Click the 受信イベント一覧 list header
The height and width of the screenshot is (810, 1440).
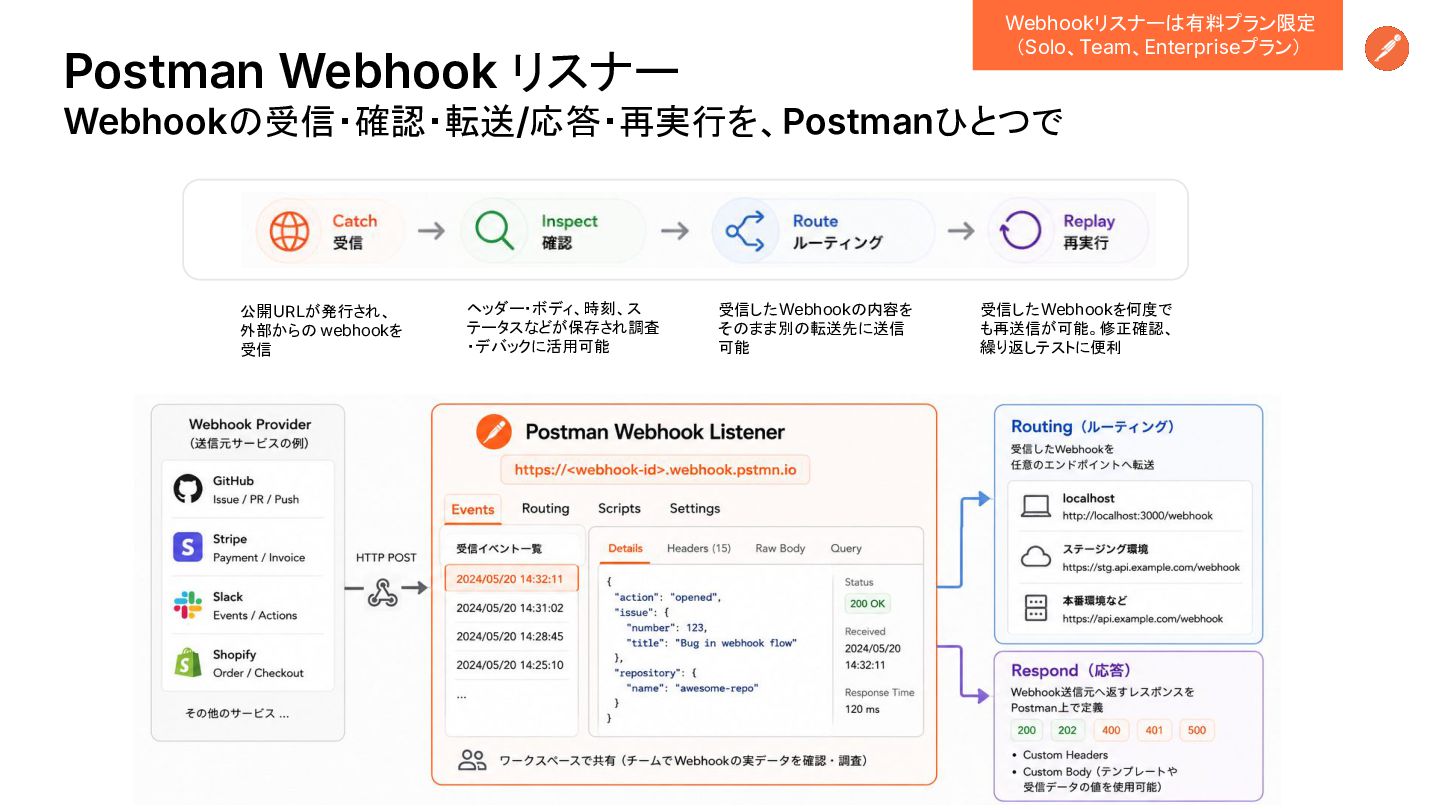pyautogui.click(x=499, y=548)
